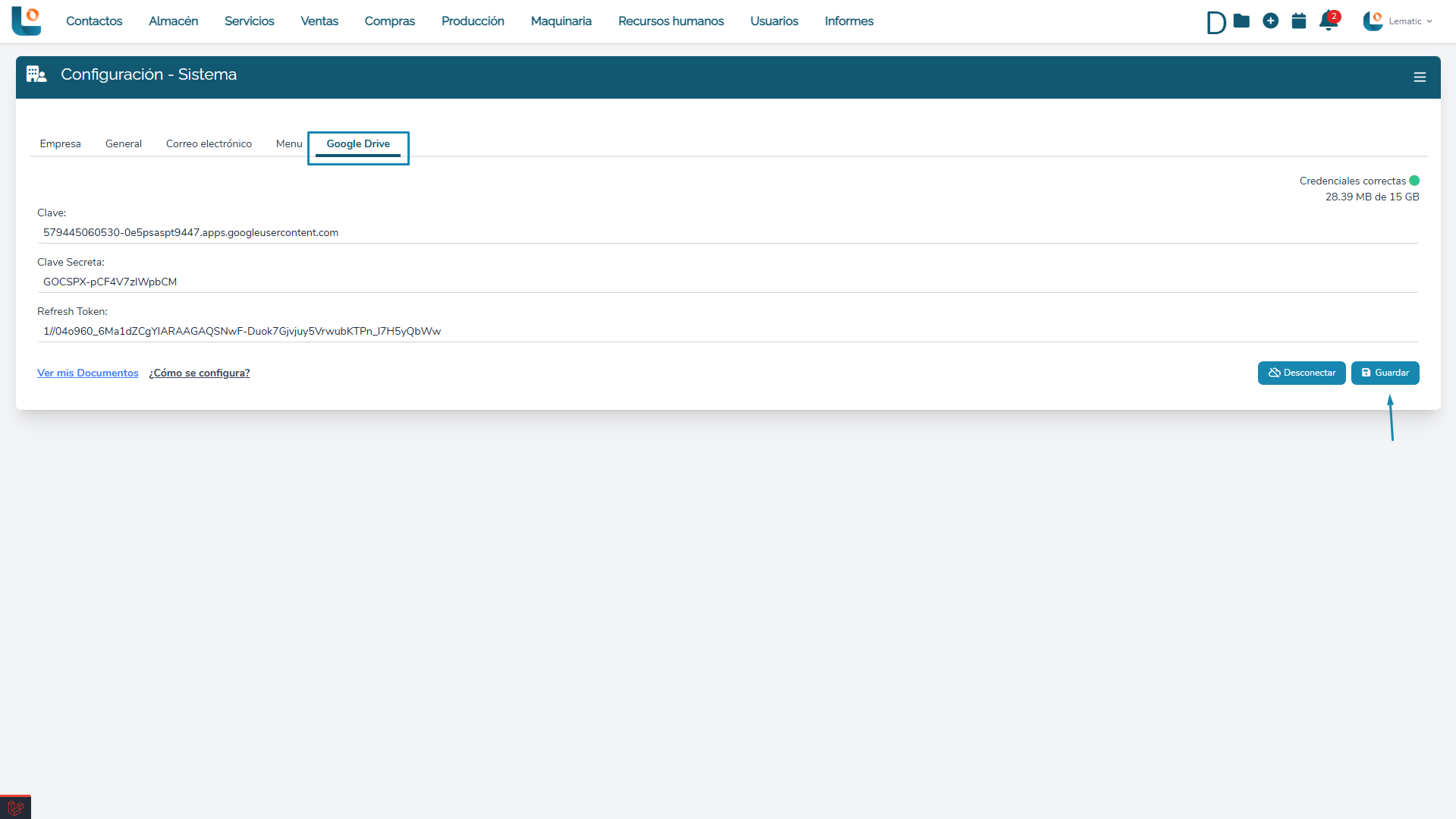1456x819 pixels.
Task: Open the Recursos humanos menu
Action: (671, 21)
